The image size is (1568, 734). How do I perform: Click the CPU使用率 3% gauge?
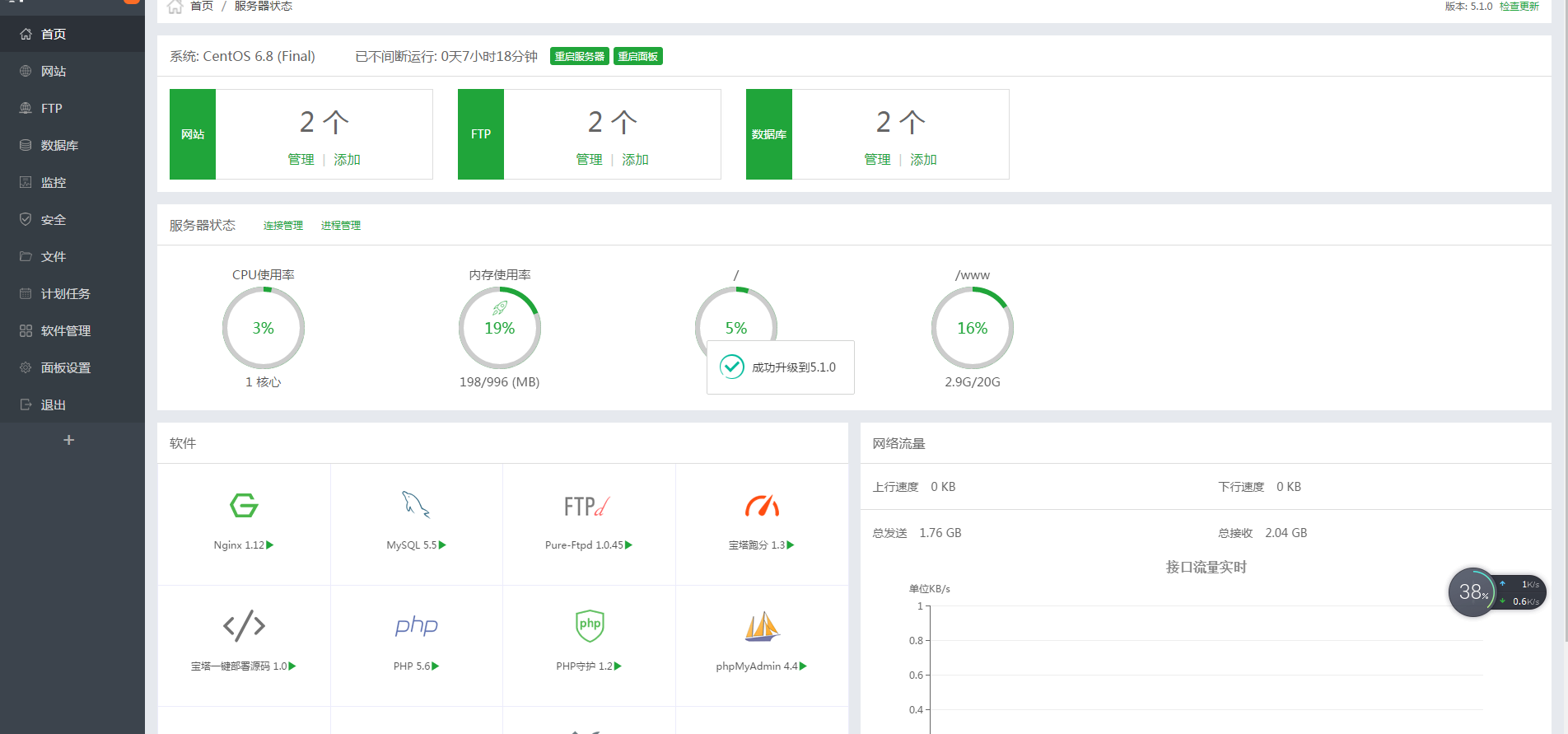coord(264,328)
